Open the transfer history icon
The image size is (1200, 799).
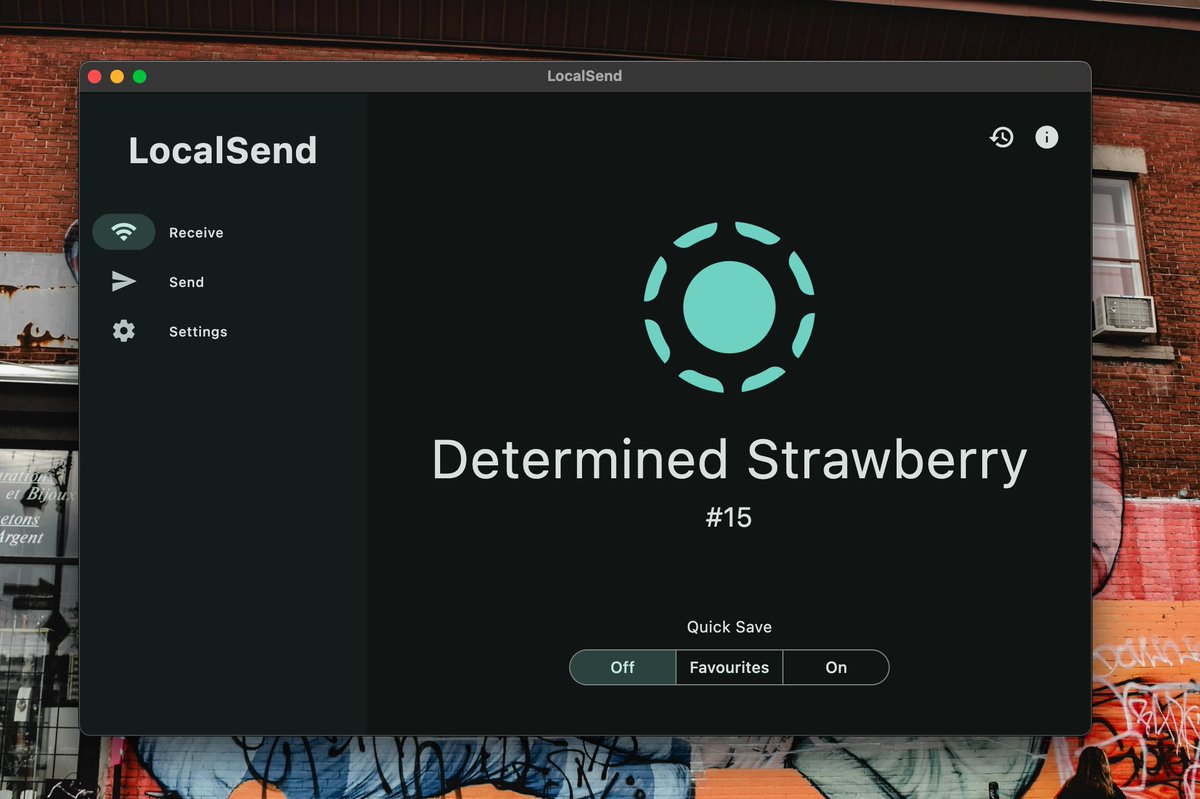(x=1002, y=137)
